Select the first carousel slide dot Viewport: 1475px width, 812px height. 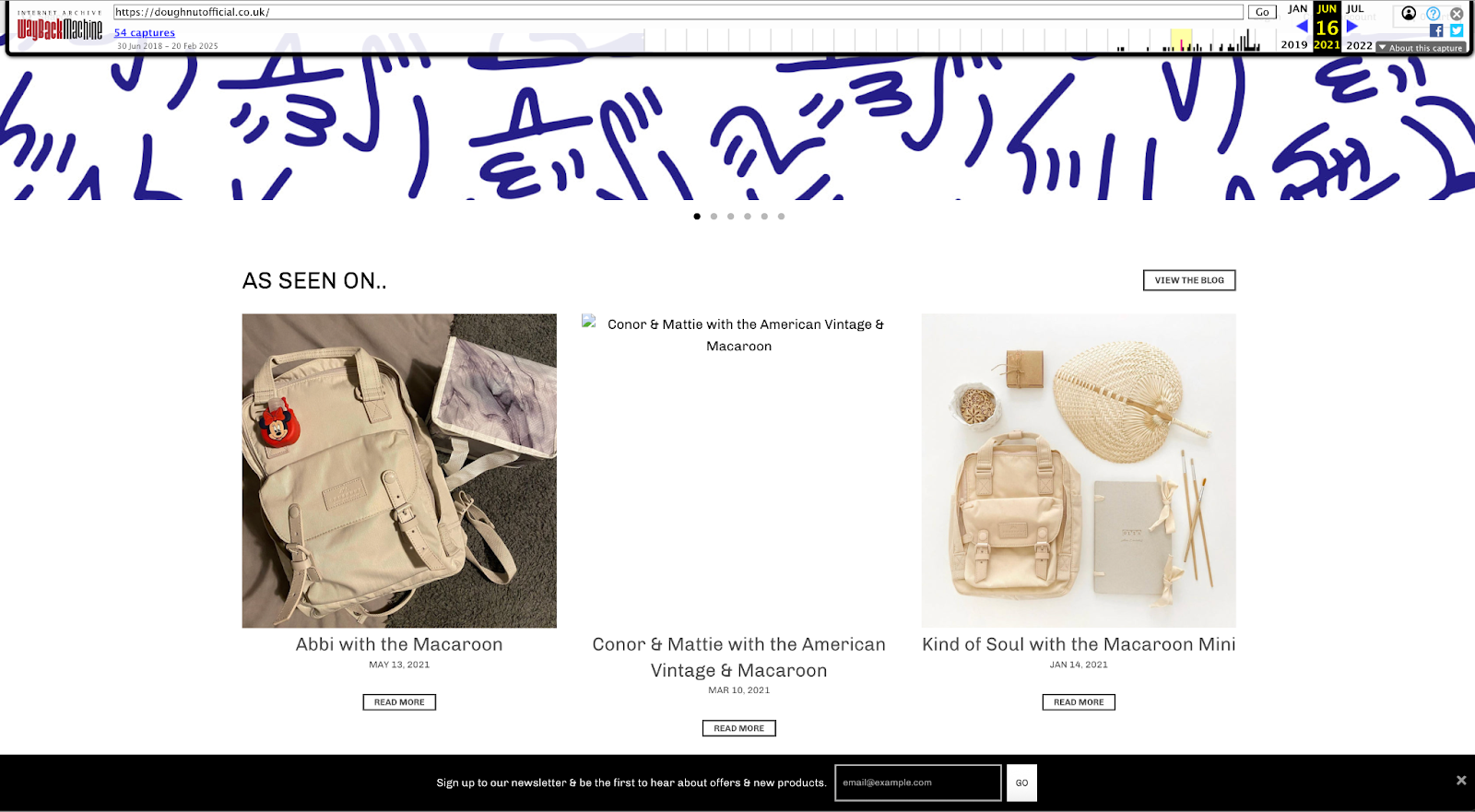(697, 217)
